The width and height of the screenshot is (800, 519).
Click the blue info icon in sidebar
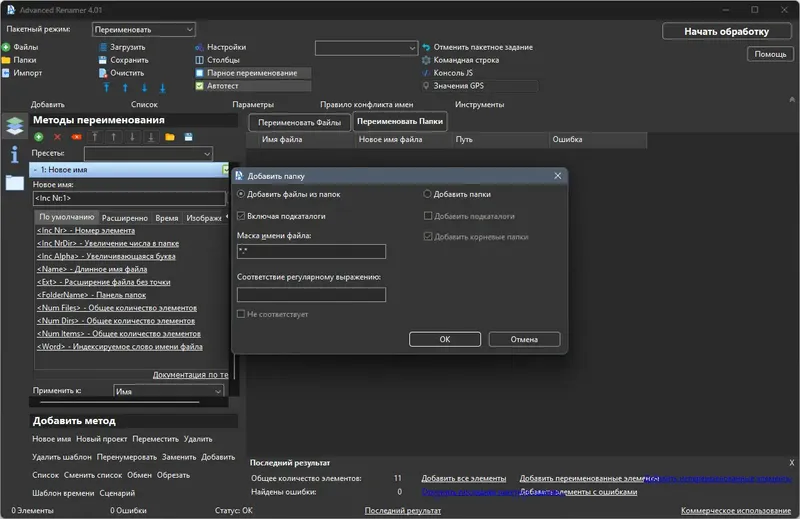point(14,154)
